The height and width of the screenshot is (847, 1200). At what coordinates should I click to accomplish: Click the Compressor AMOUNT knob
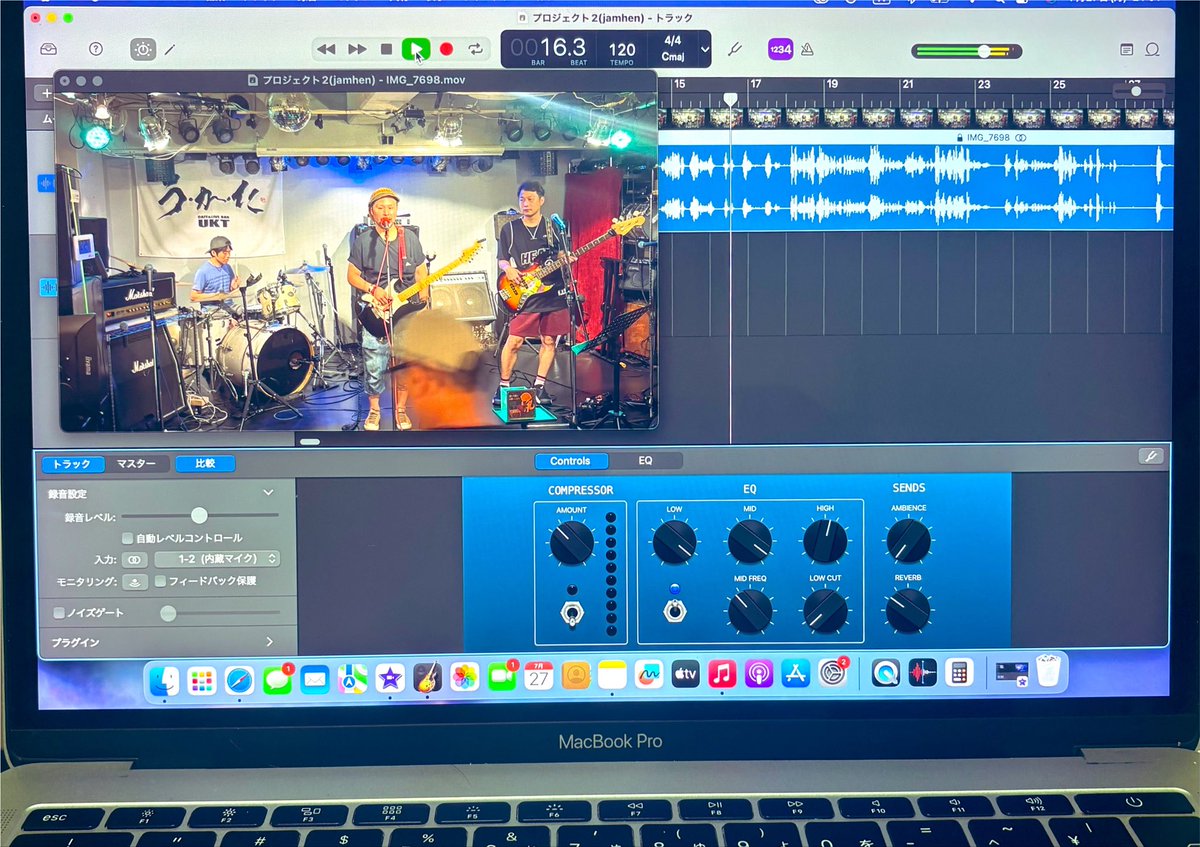(x=571, y=543)
